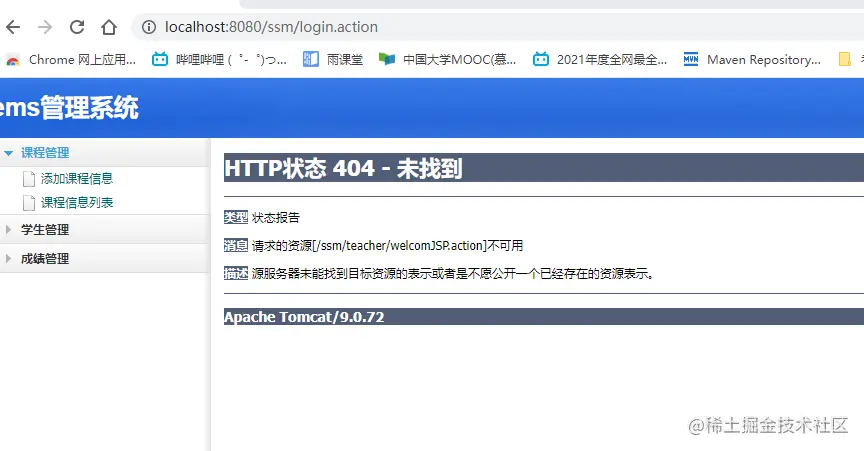The width and height of the screenshot is (864, 451).
Task: Open the 中国大学MOOC bookmark
Action: pos(447,60)
